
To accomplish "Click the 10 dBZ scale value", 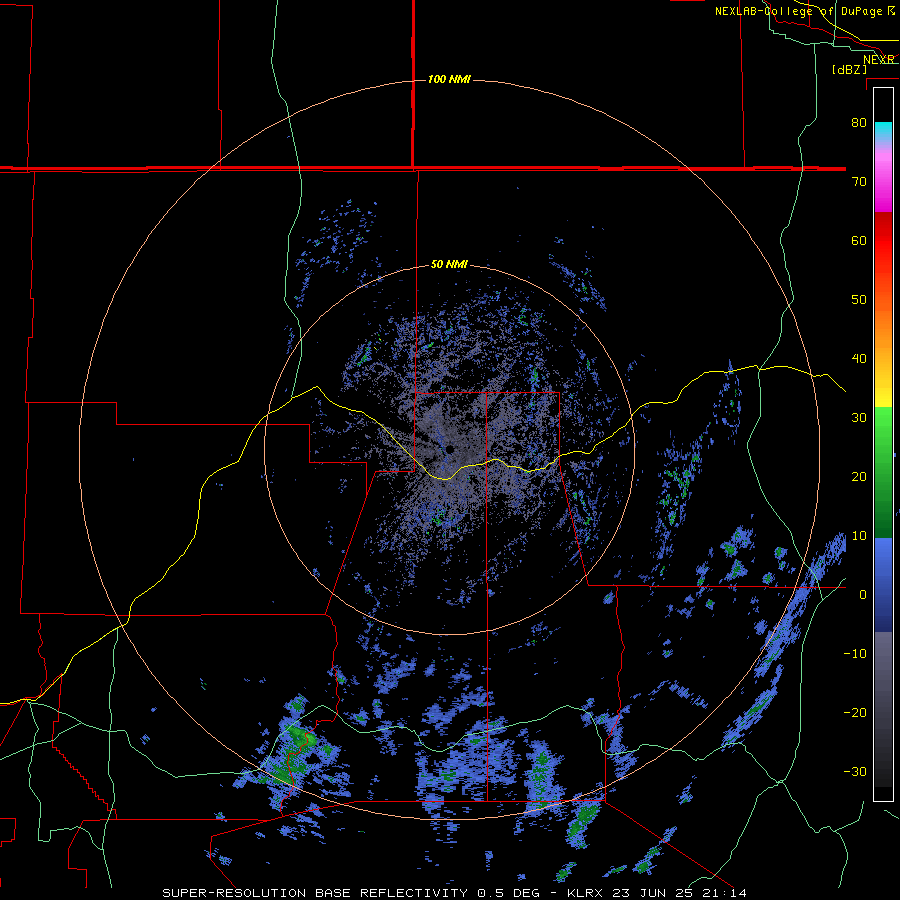I will [x=859, y=536].
